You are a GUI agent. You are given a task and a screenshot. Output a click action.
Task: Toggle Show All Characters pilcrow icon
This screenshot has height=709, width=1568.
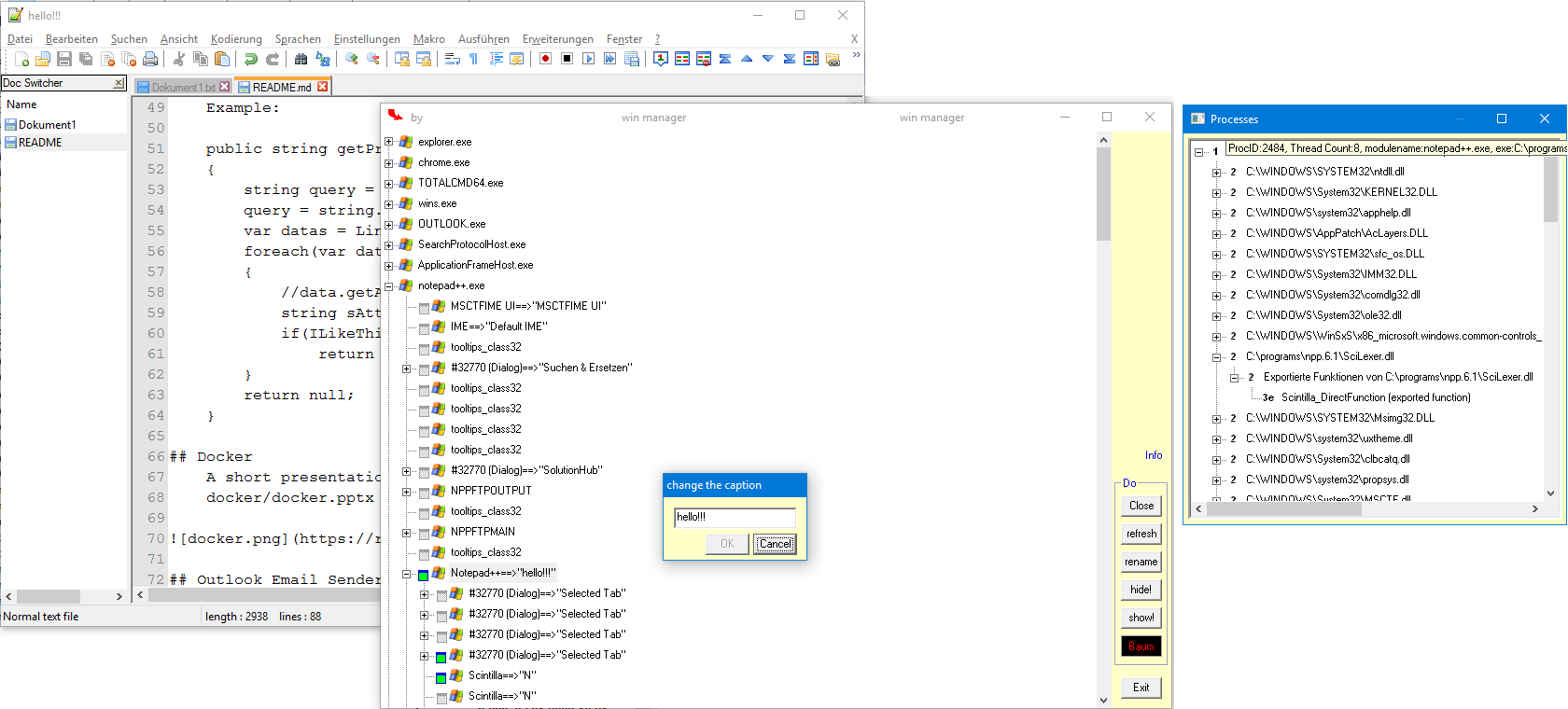(x=474, y=59)
